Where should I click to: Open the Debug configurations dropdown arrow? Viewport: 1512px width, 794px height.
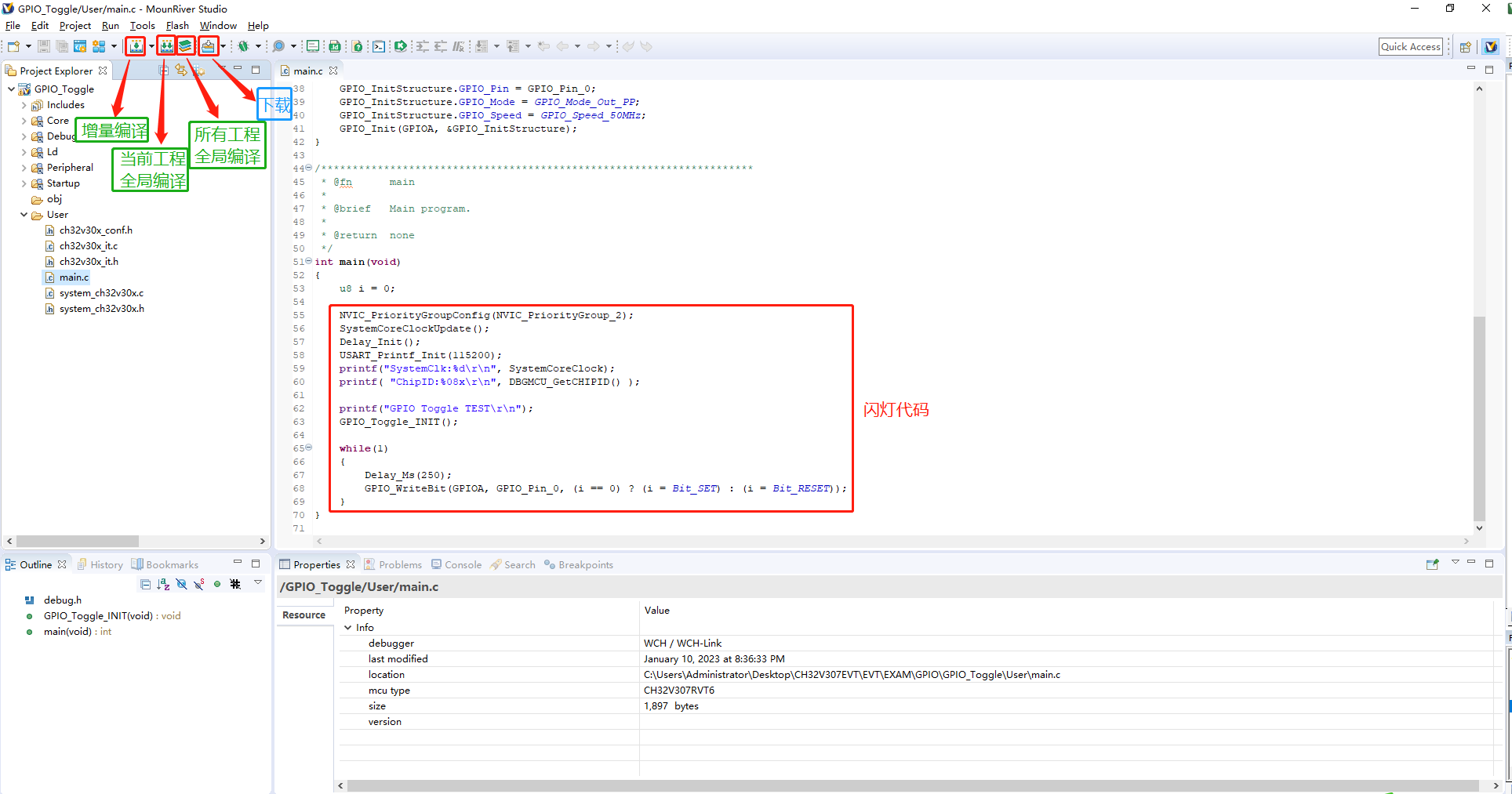tap(258, 46)
